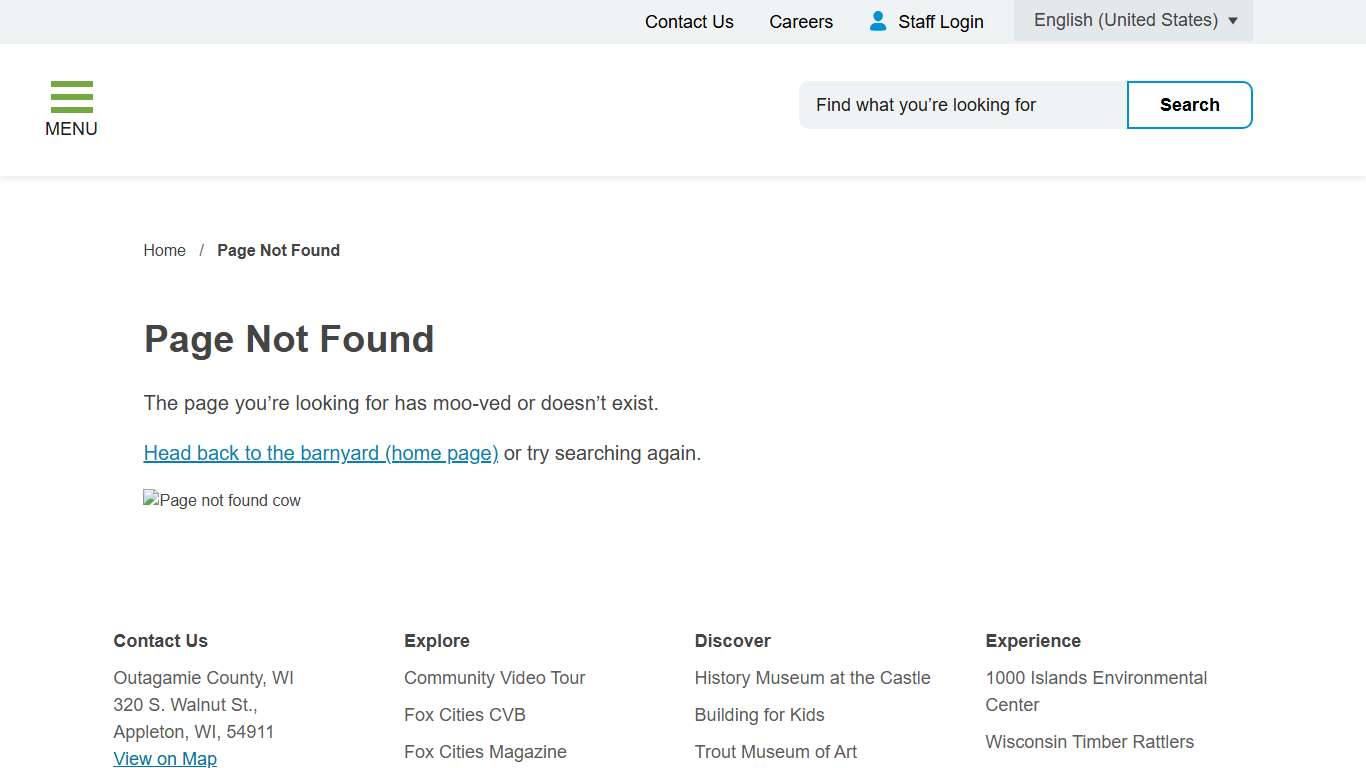Collapse the language picker chevron
The image size is (1366, 768).
pos(1232,21)
